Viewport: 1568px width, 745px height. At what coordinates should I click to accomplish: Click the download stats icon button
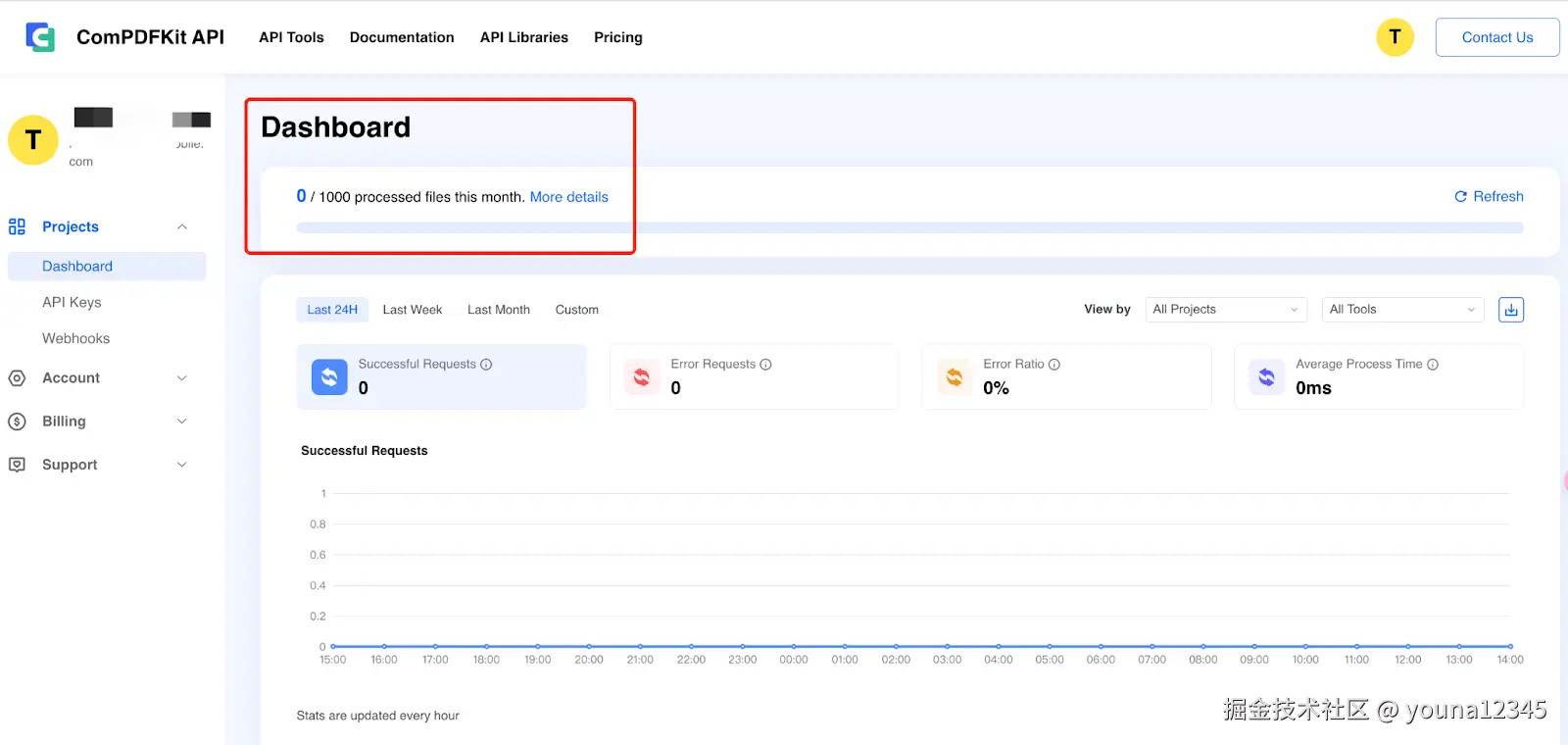1511,310
